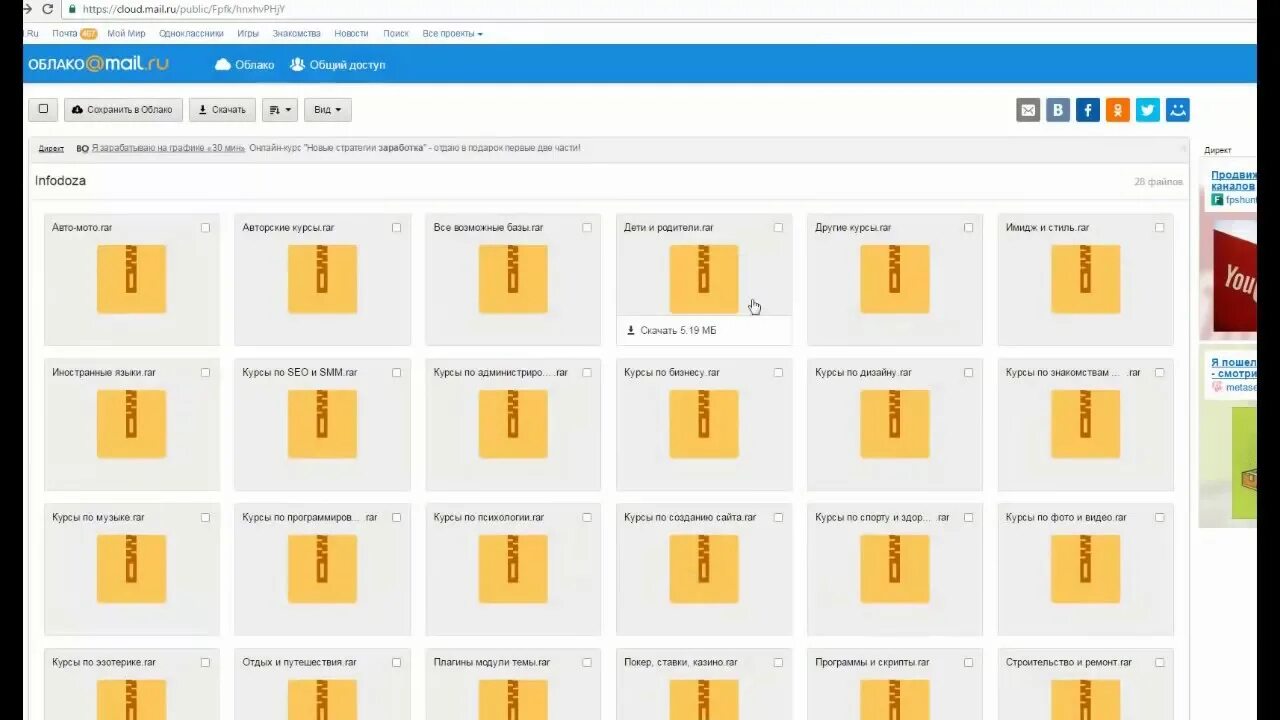
Task: Click Сохранить в Облако button
Action: point(123,110)
